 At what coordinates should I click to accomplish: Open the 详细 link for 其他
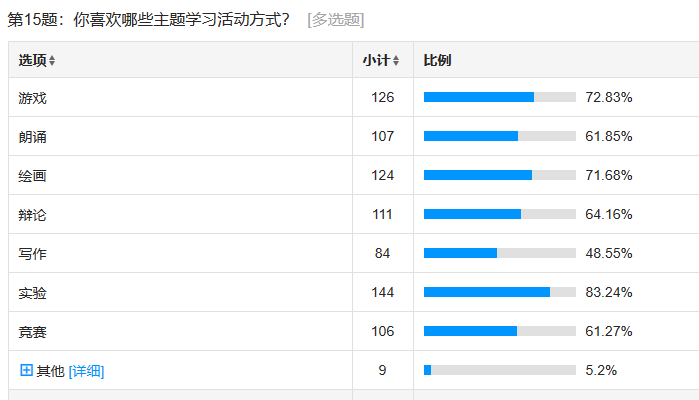86,371
